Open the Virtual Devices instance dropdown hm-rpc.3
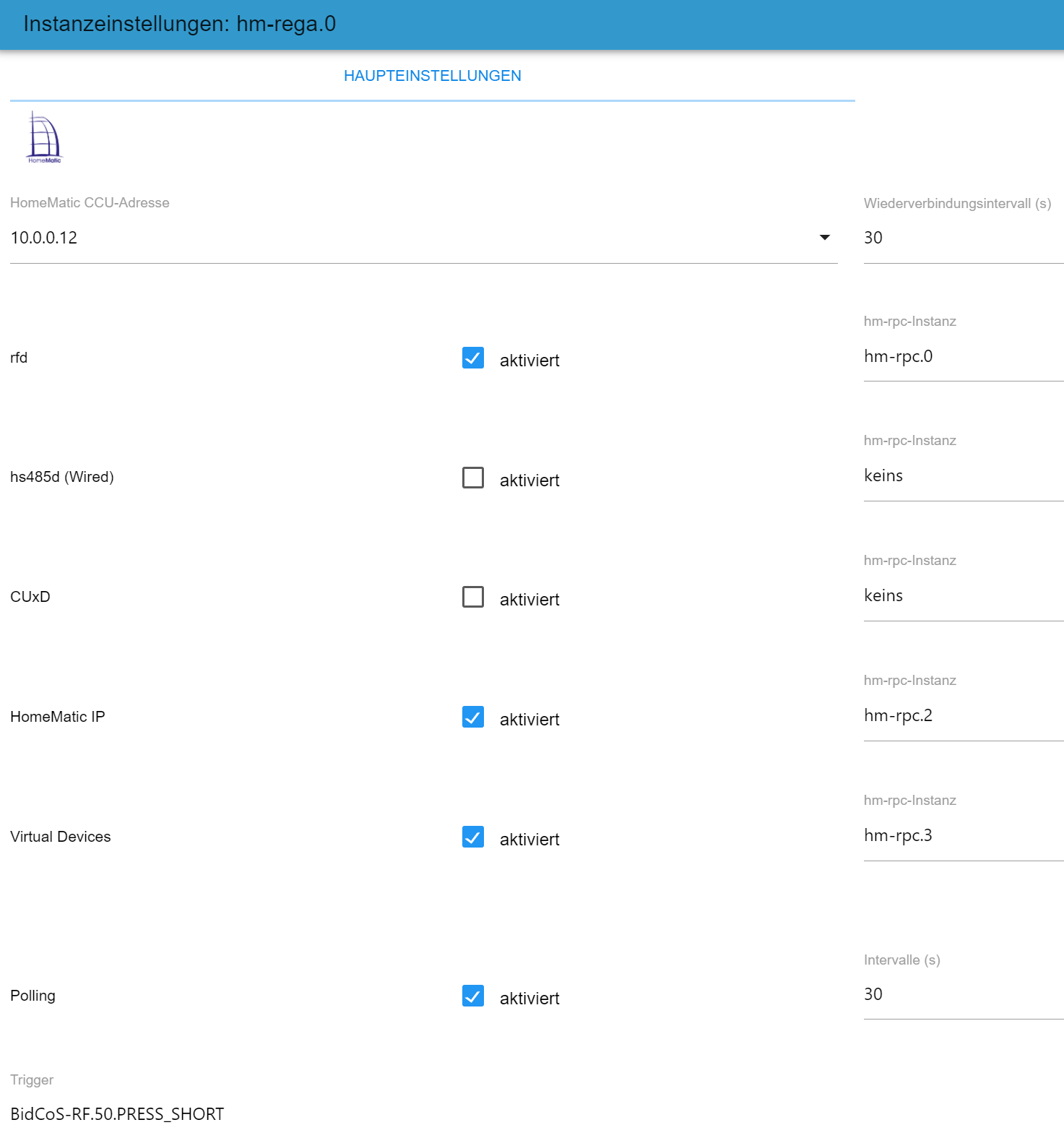 [964, 835]
